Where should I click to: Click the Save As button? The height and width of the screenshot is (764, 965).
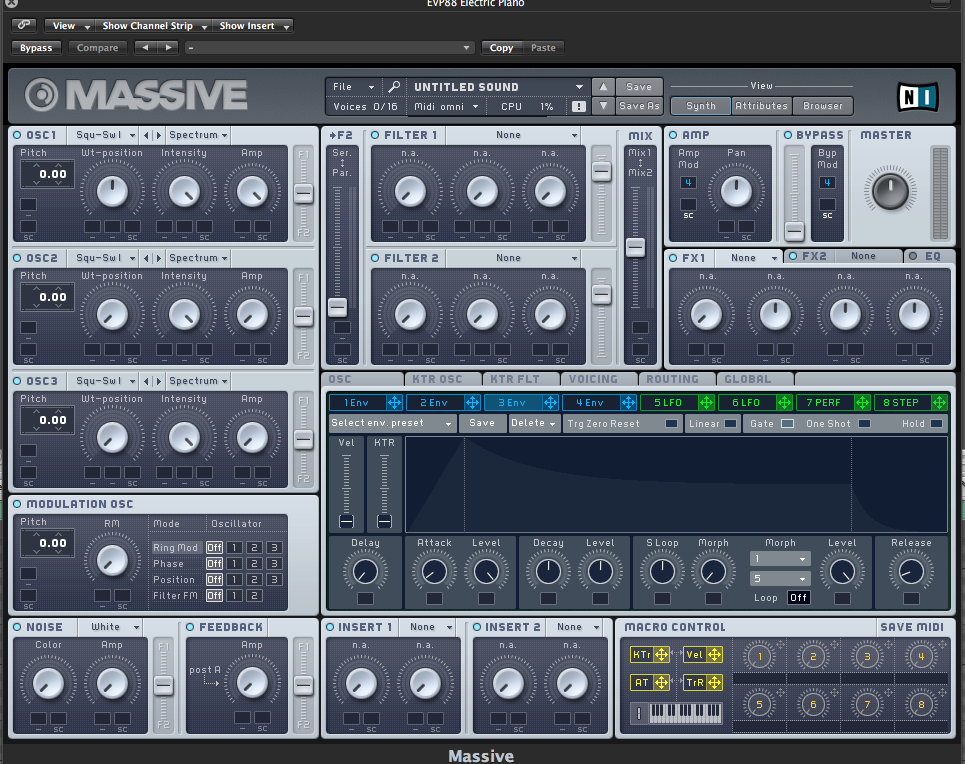pyautogui.click(x=639, y=106)
